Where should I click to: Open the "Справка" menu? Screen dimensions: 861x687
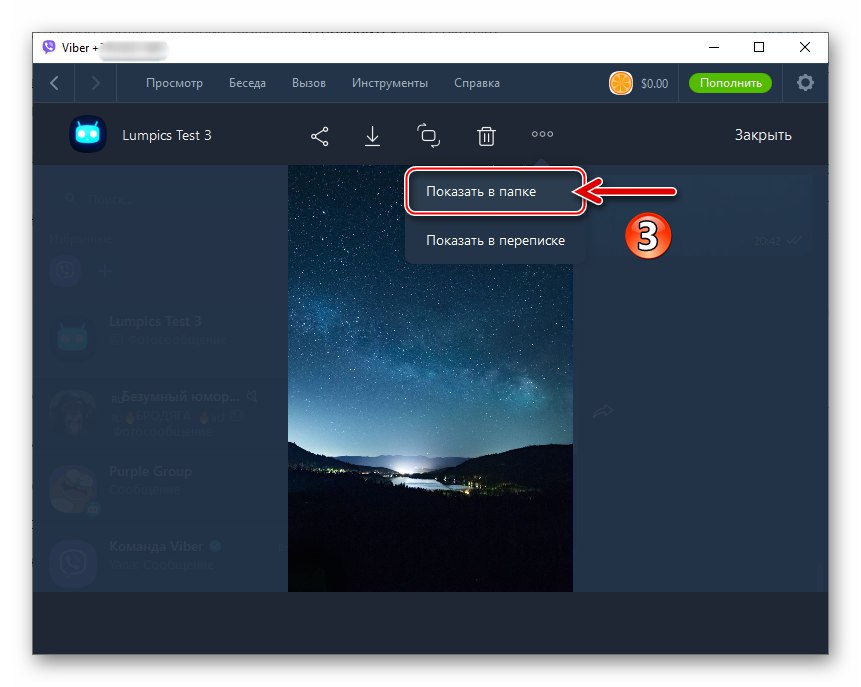(x=477, y=83)
